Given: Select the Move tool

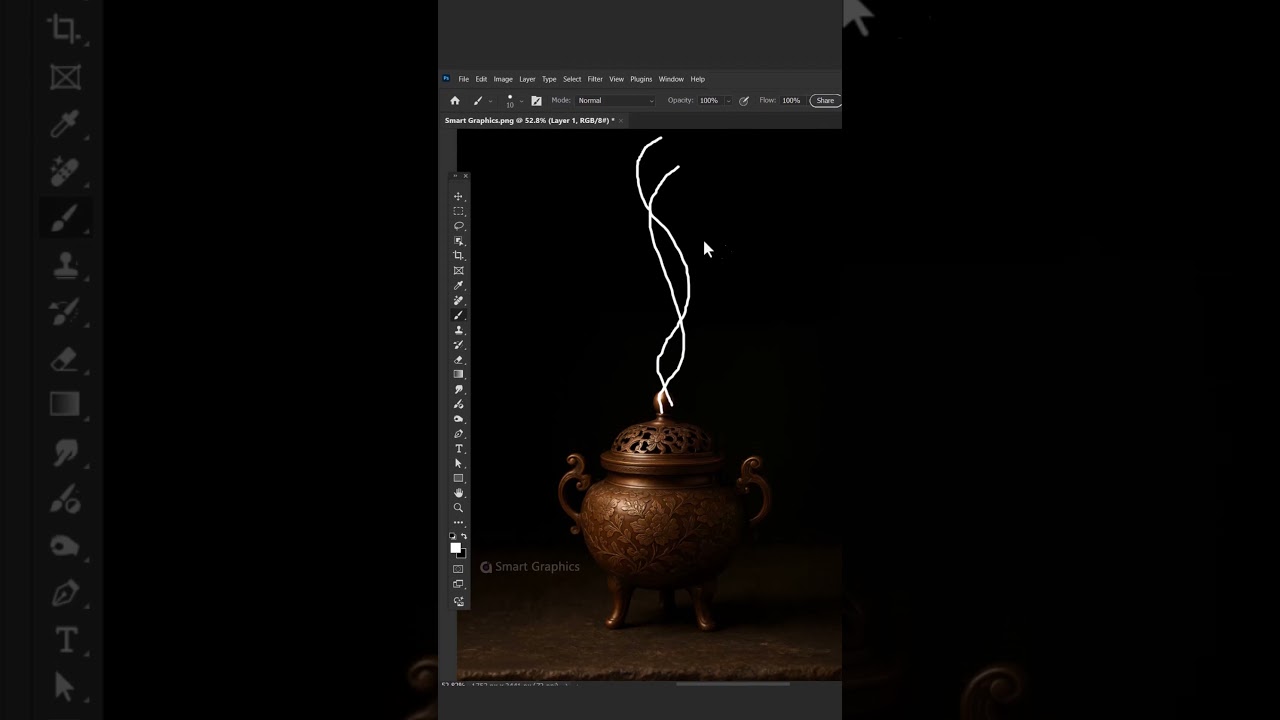Looking at the screenshot, I should tap(459, 197).
